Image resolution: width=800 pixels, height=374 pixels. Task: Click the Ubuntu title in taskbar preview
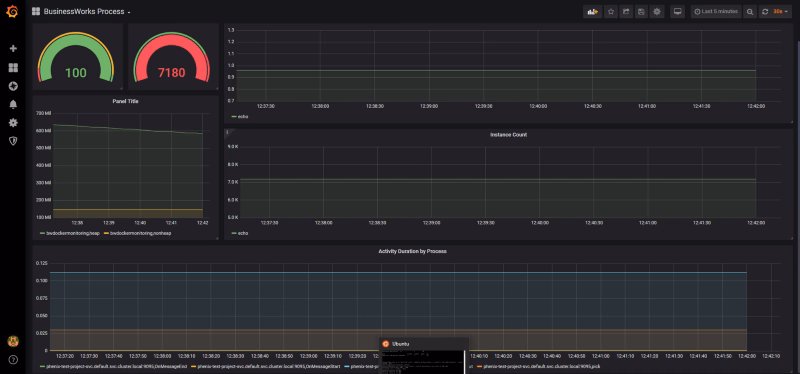[401, 344]
